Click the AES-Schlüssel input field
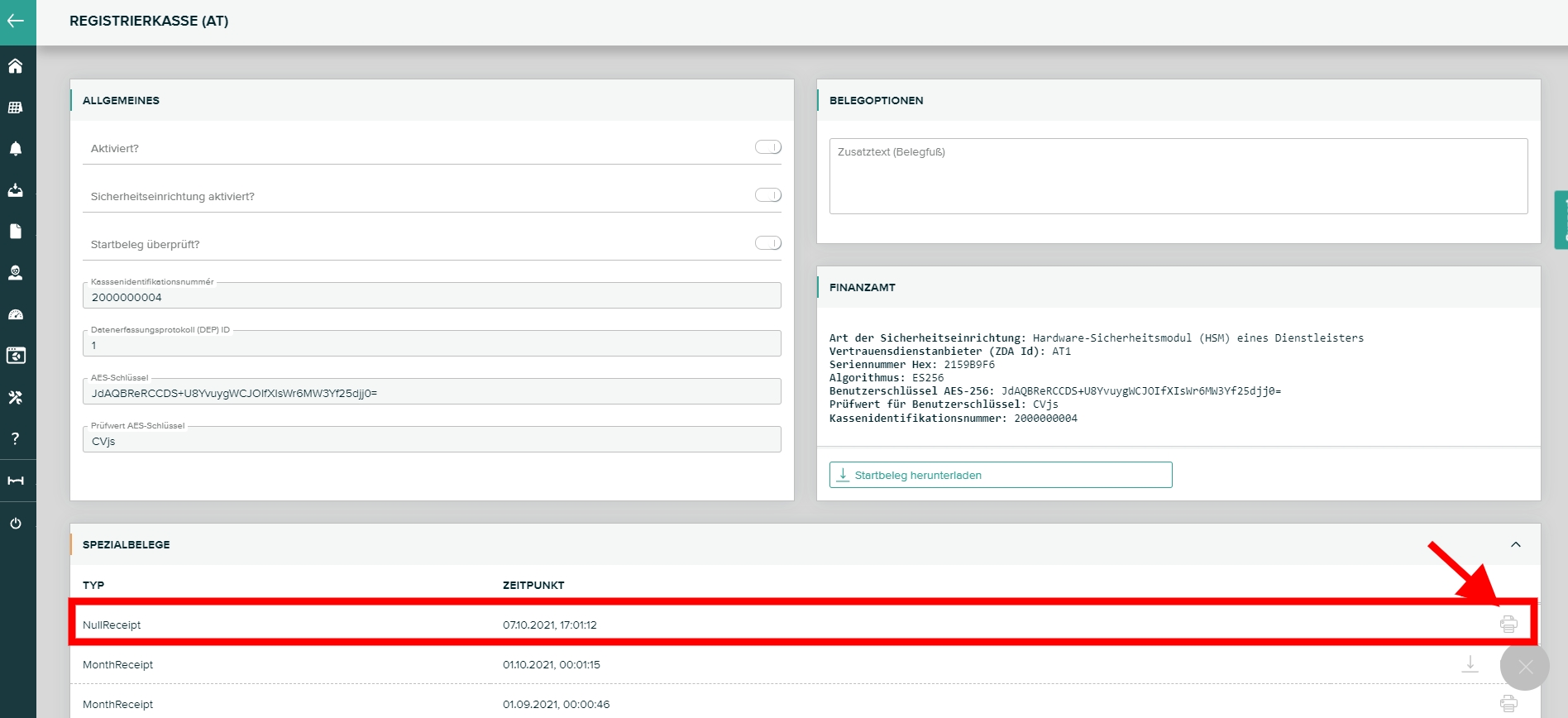This screenshot has height=718, width=1568. click(x=432, y=392)
